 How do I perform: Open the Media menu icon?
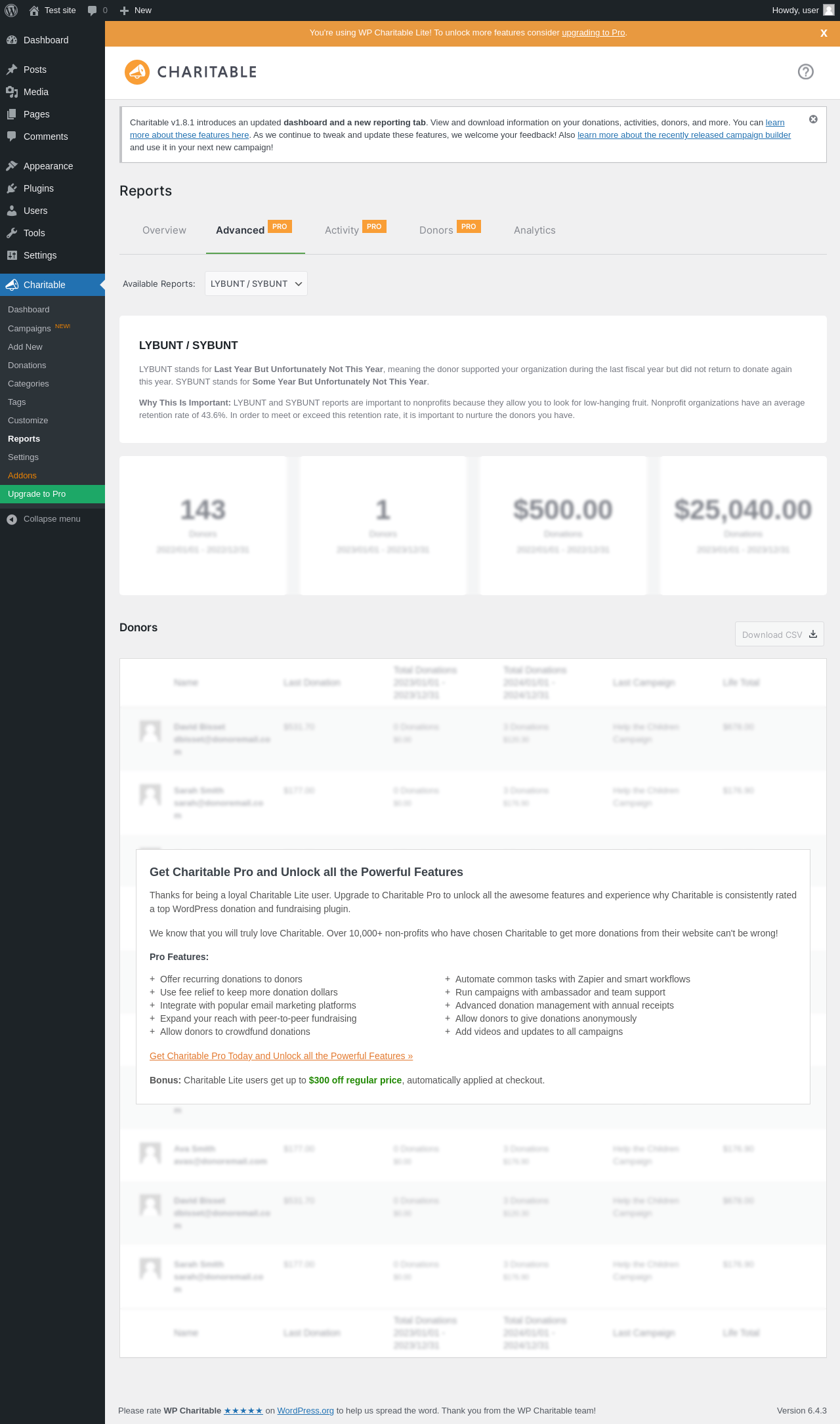[x=12, y=92]
